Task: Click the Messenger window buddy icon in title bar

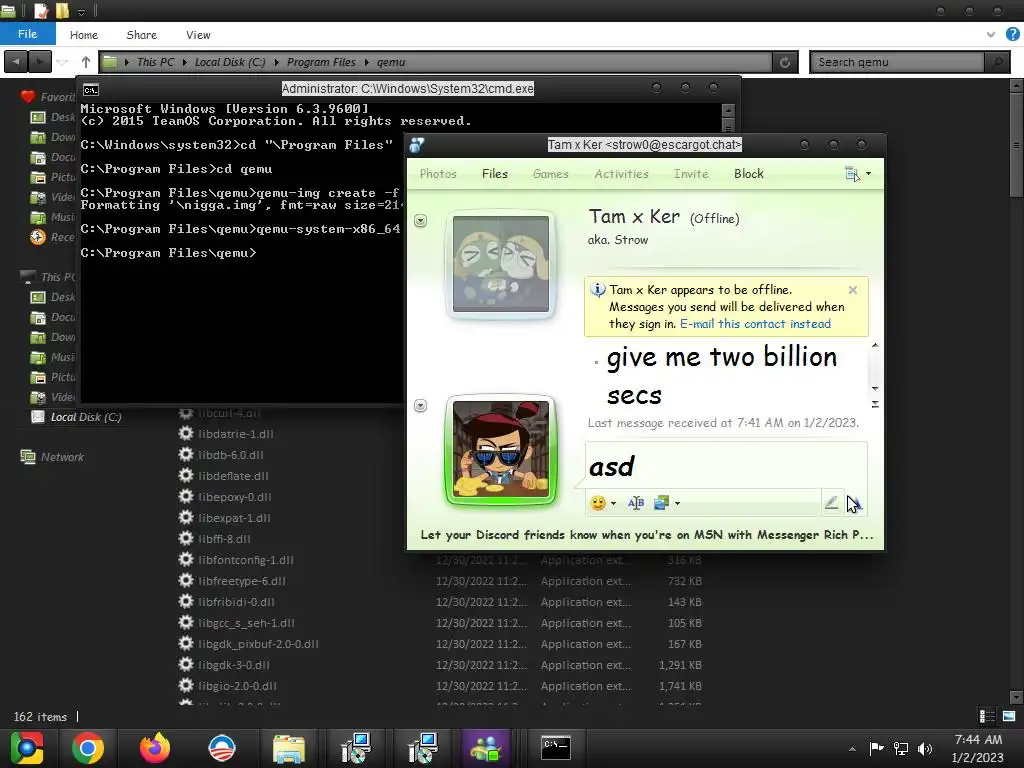Action: click(x=417, y=145)
